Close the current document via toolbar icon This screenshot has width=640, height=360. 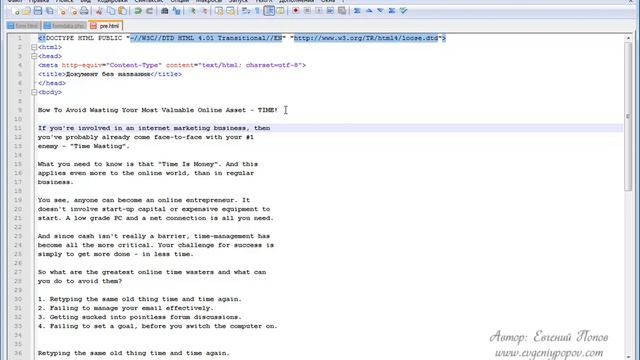pos(62,11)
